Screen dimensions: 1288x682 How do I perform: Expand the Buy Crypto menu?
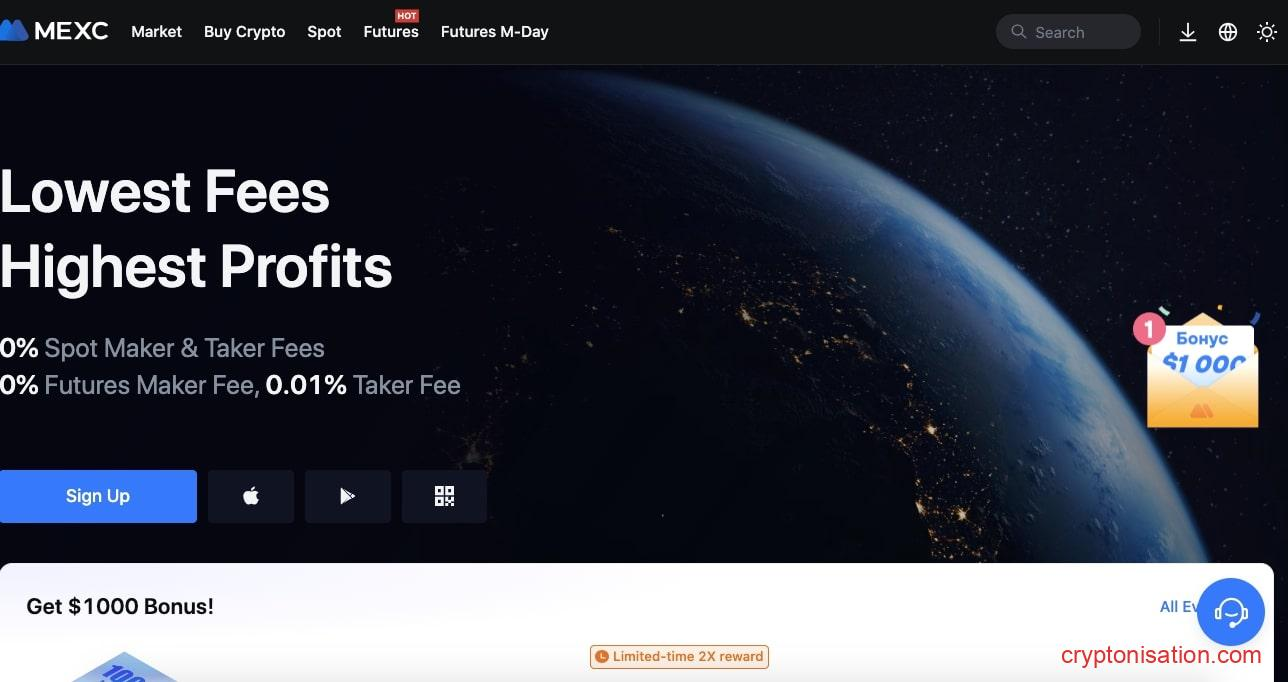pyautogui.click(x=245, y=32)
